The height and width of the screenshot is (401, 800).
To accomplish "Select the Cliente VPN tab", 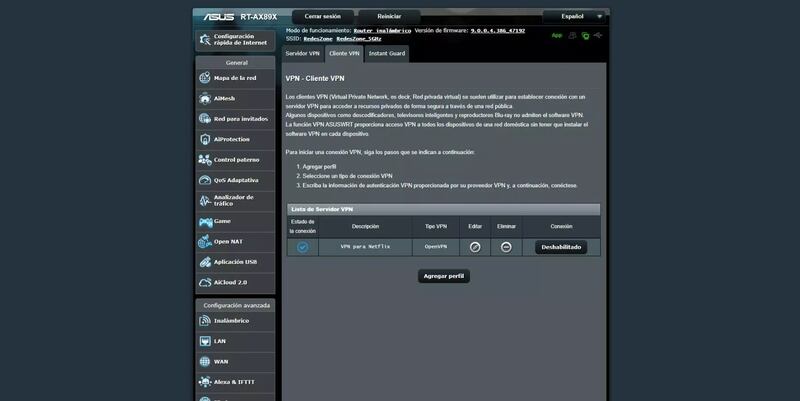I will pos(343,52).
